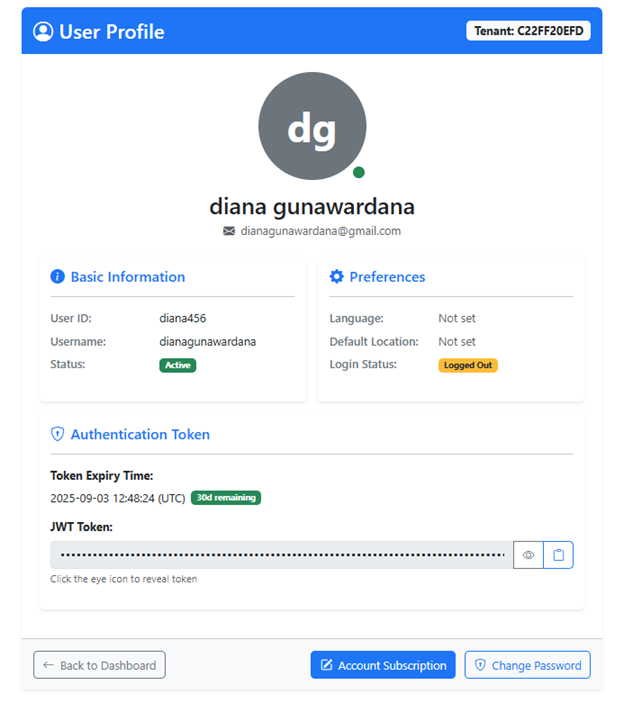Go back to Dashboard
This screenshot has height=703, width=624.
99,665
